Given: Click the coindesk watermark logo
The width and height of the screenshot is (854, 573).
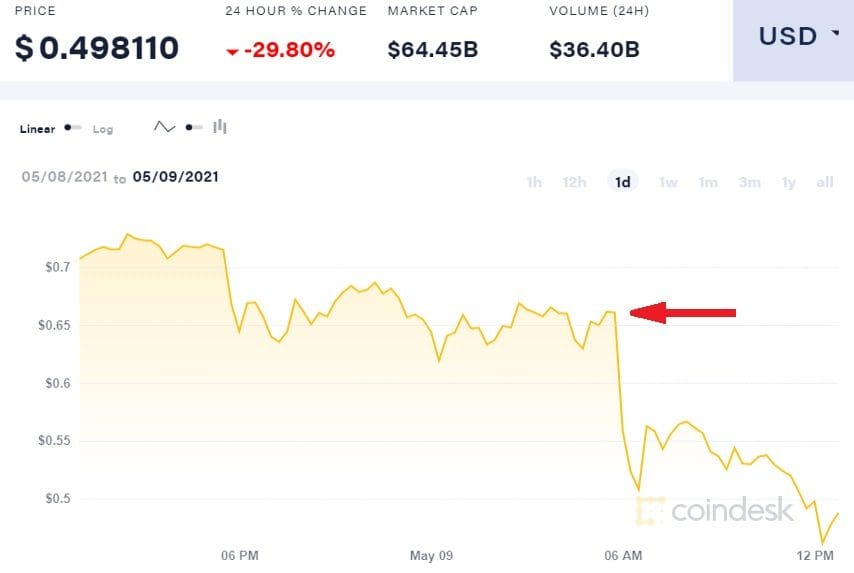Looking at the screenshot, I should coord(714,510).
